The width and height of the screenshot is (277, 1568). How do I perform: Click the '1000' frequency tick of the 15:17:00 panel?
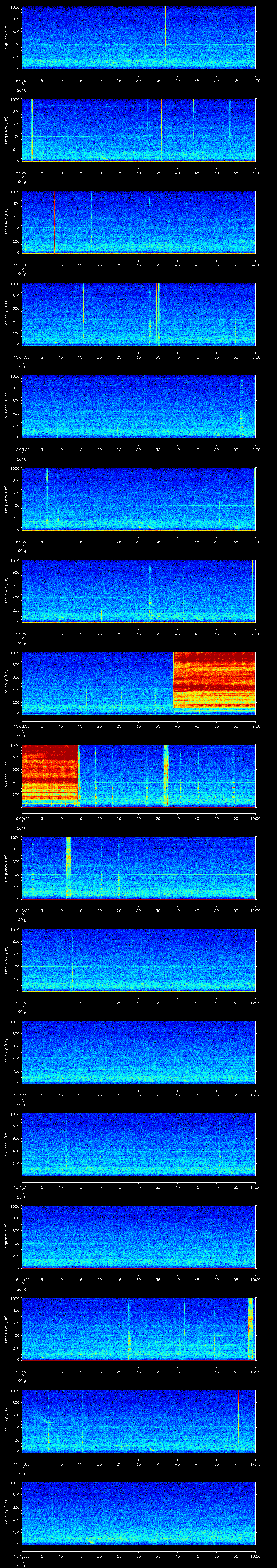tap(15, 1484)
